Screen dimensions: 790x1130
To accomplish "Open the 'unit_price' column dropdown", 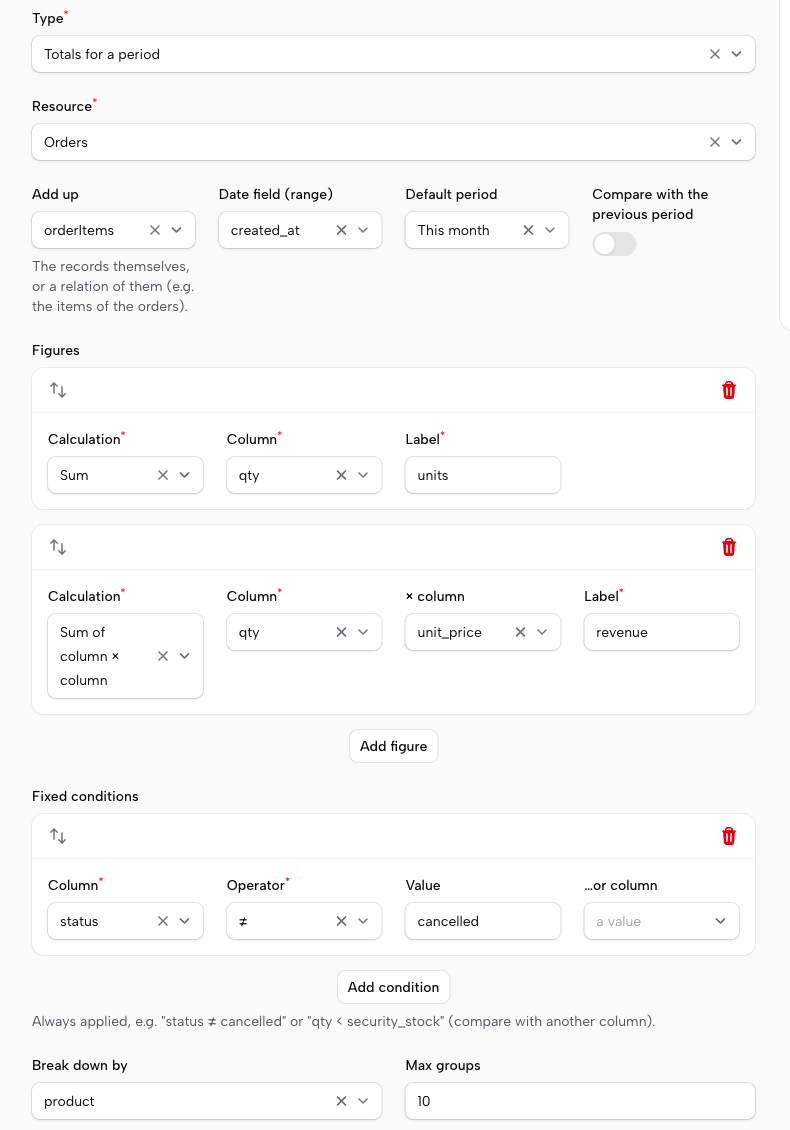I will coord(542,632).
